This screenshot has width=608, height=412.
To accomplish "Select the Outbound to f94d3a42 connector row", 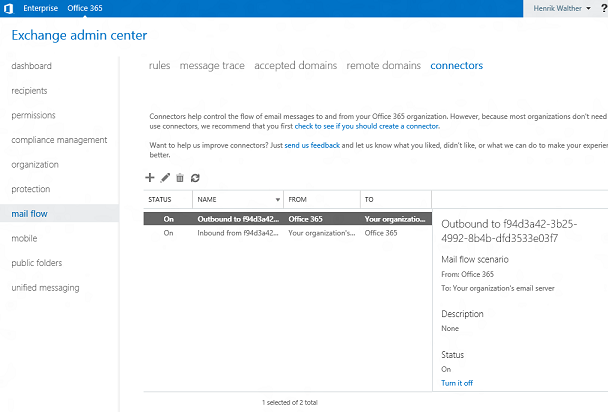I will [287, 219].
